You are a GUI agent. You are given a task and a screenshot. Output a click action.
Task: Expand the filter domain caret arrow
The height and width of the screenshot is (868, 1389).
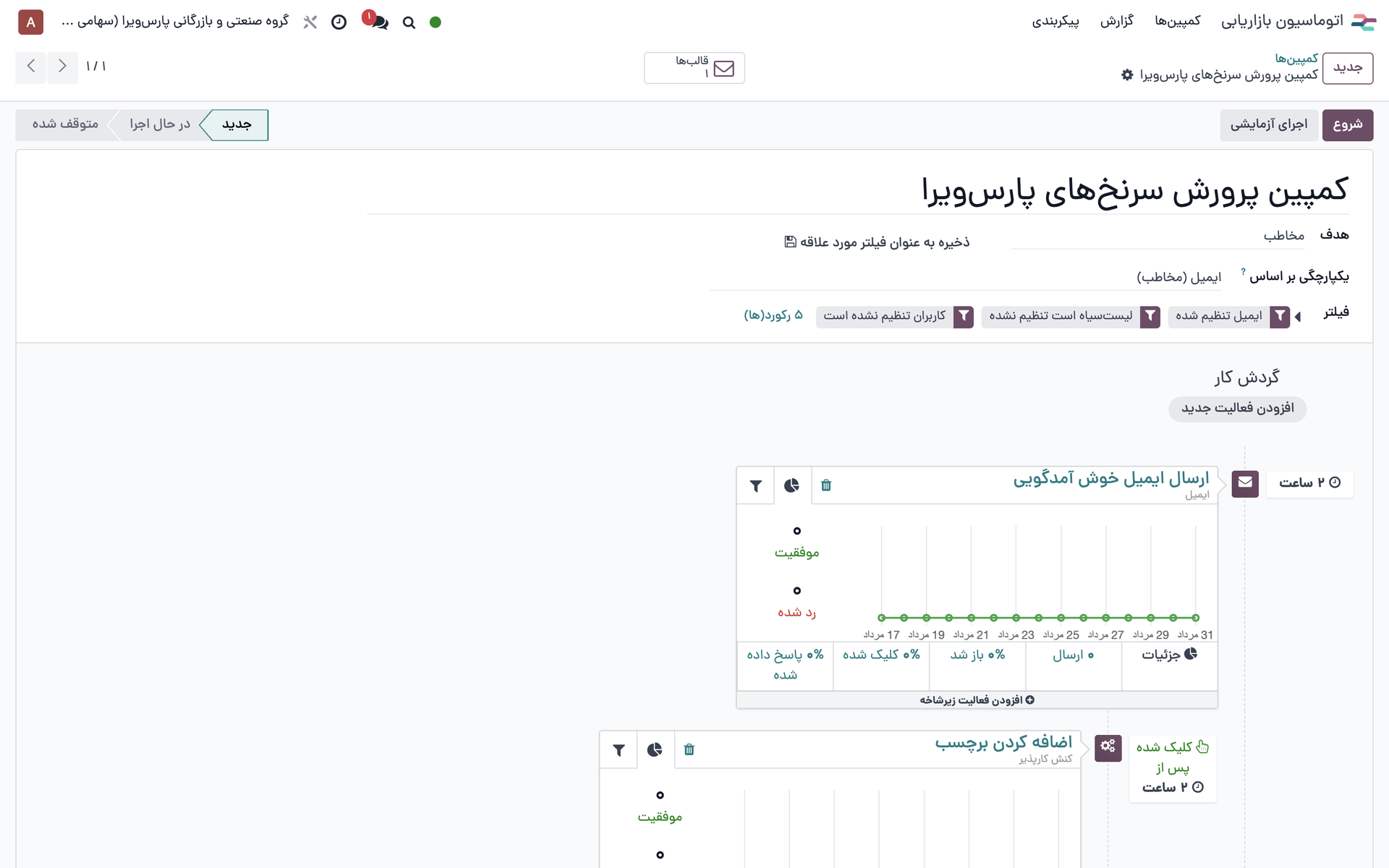pos(1298,317)
